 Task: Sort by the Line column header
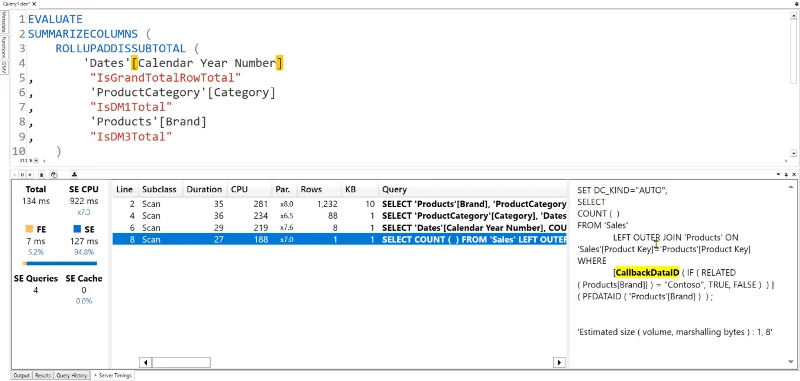[x=124, y=189]
